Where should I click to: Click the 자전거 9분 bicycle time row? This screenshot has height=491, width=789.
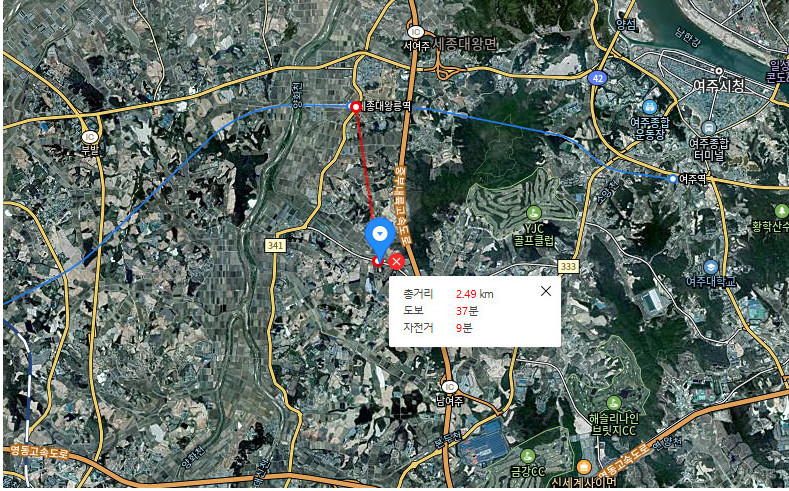pyautogui.click(x=438, y=328)
